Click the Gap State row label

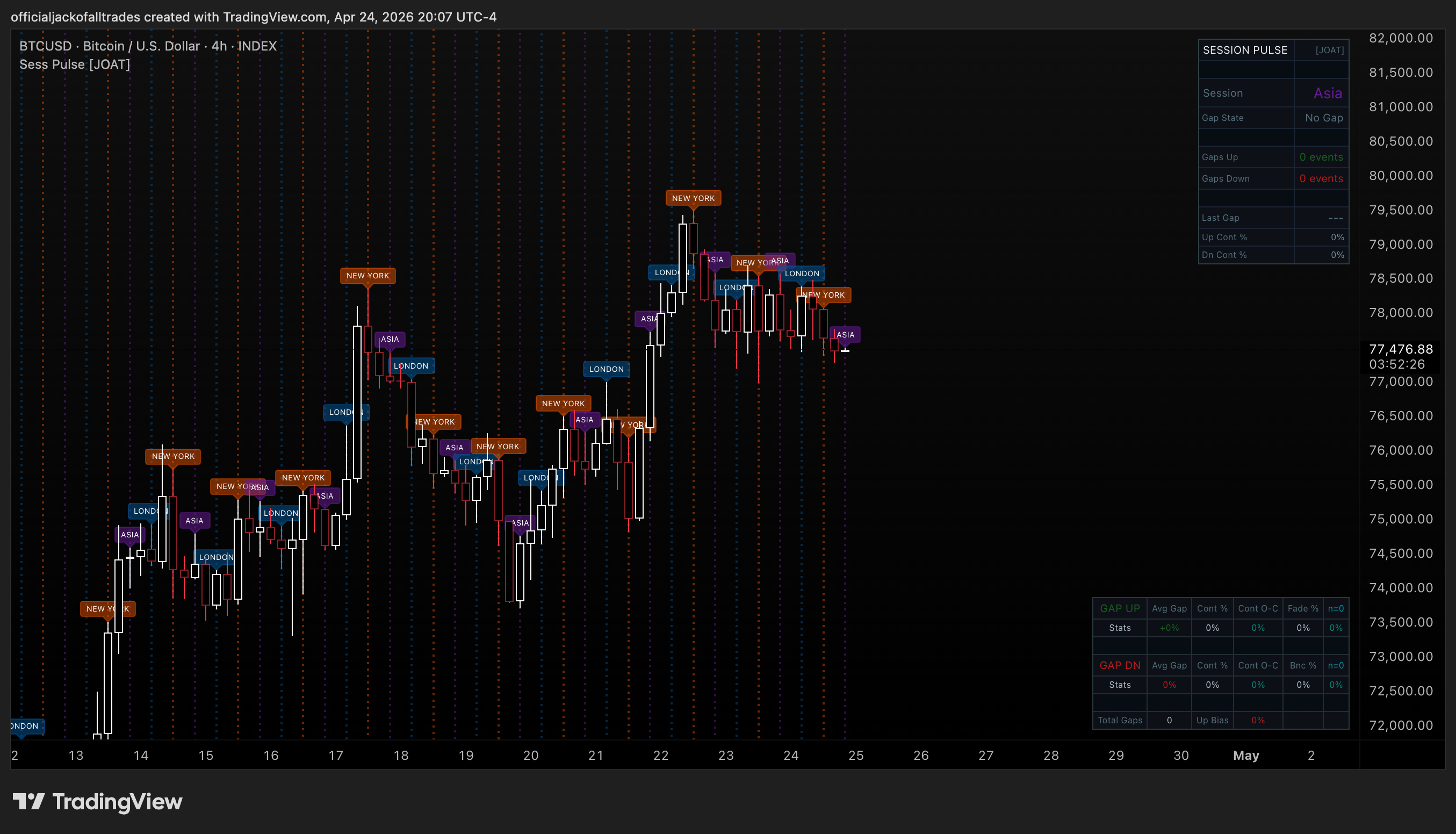point(1222,118)
